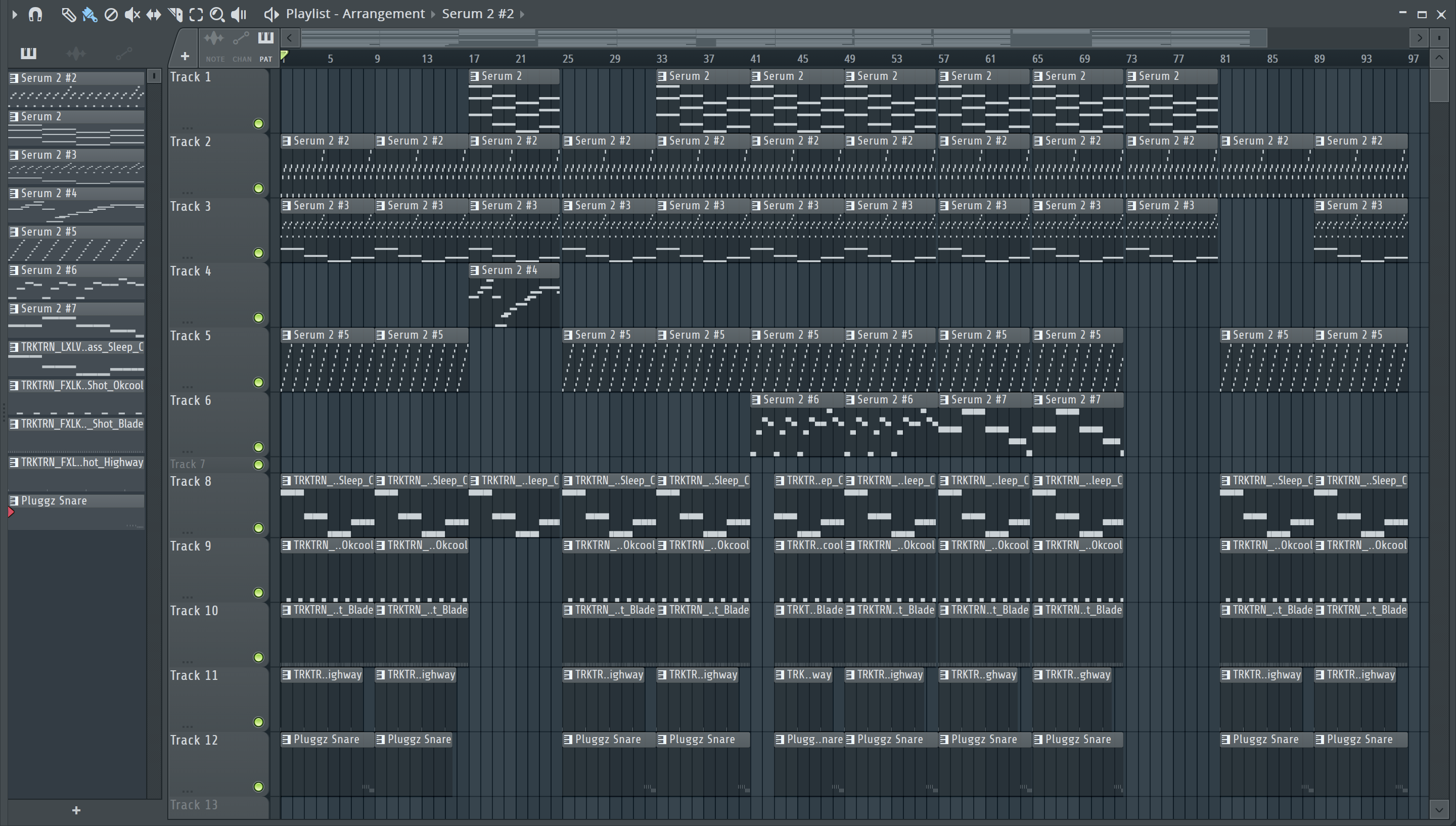This screenshot has height=826, width=1456.
Task: Click the Track 1 header label
Action: coord(191,77)
